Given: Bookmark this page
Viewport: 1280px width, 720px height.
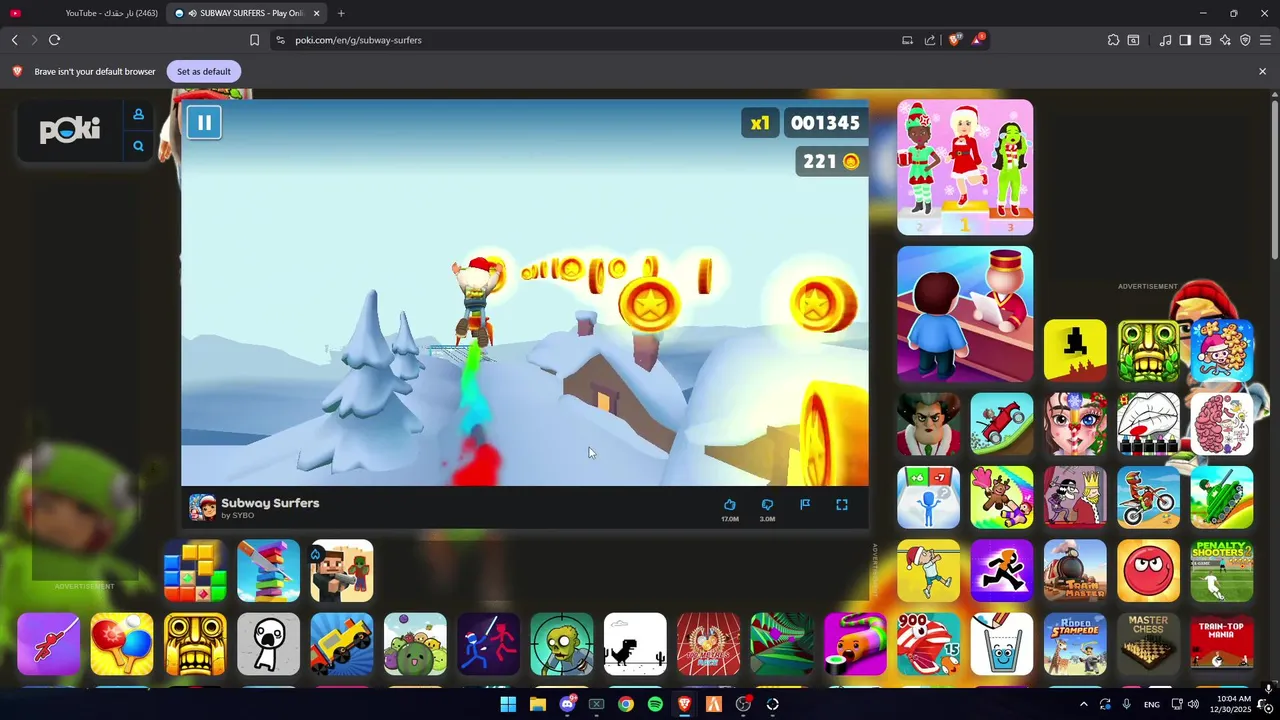Looking at the screenshot, I should [x=254, y=40].
